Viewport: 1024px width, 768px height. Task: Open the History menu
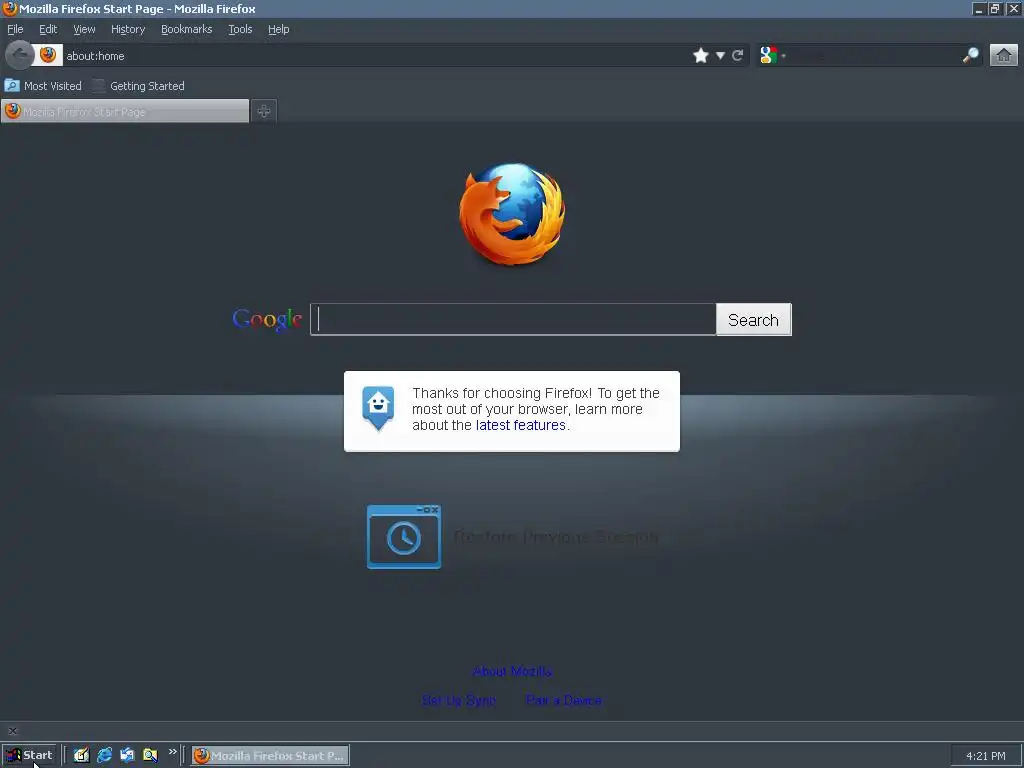click(x=128, y=29)
